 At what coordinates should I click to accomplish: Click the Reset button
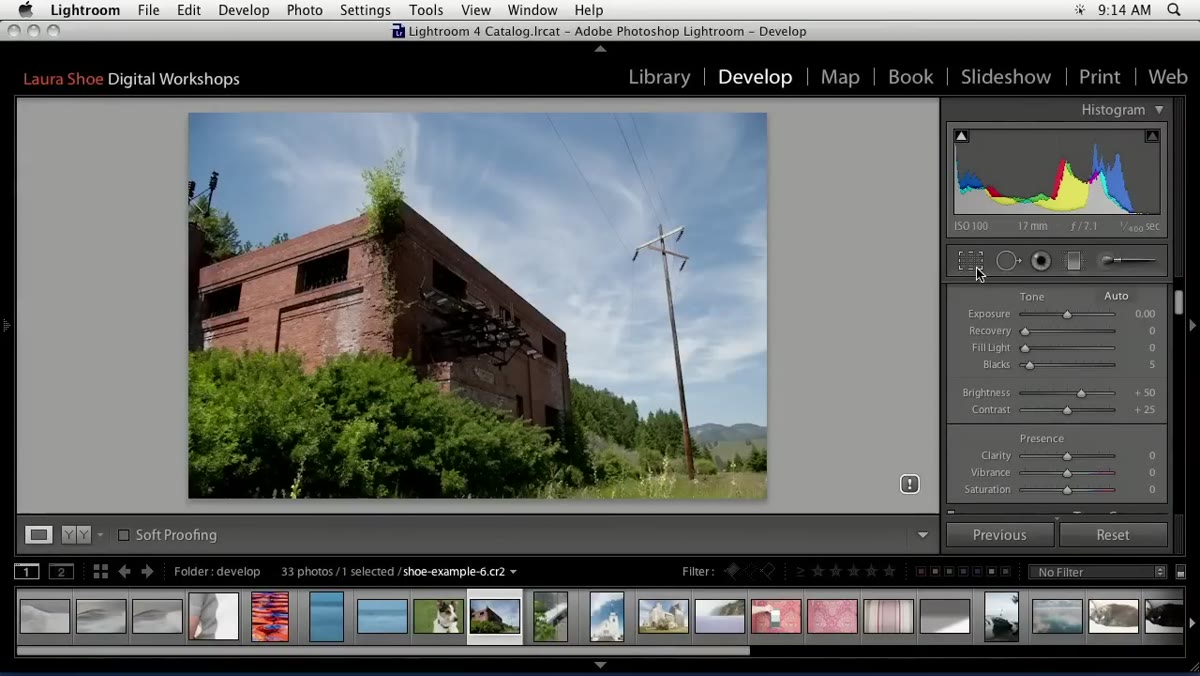(1113, 535)
